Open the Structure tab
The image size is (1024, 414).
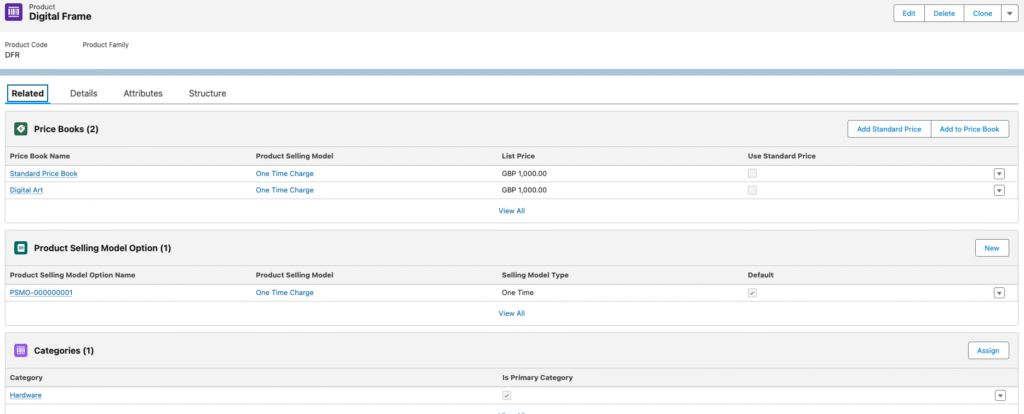click(207, 93)
